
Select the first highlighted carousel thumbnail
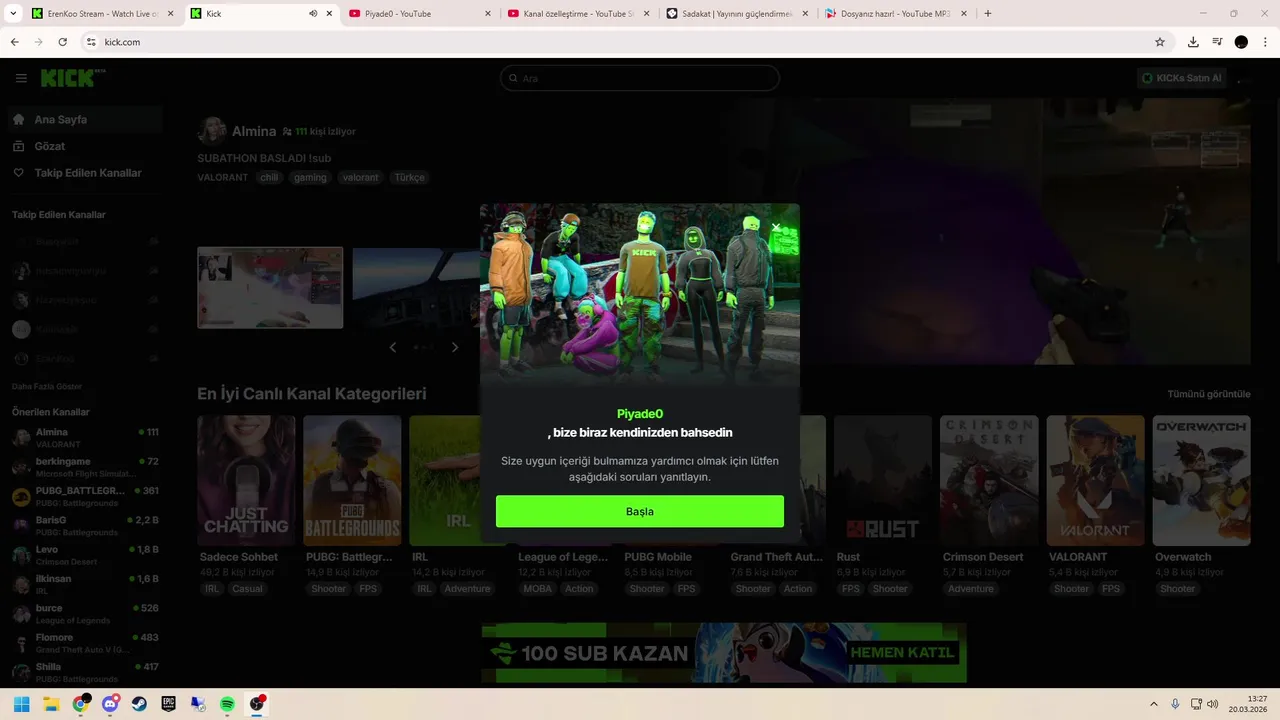(270, 288)
